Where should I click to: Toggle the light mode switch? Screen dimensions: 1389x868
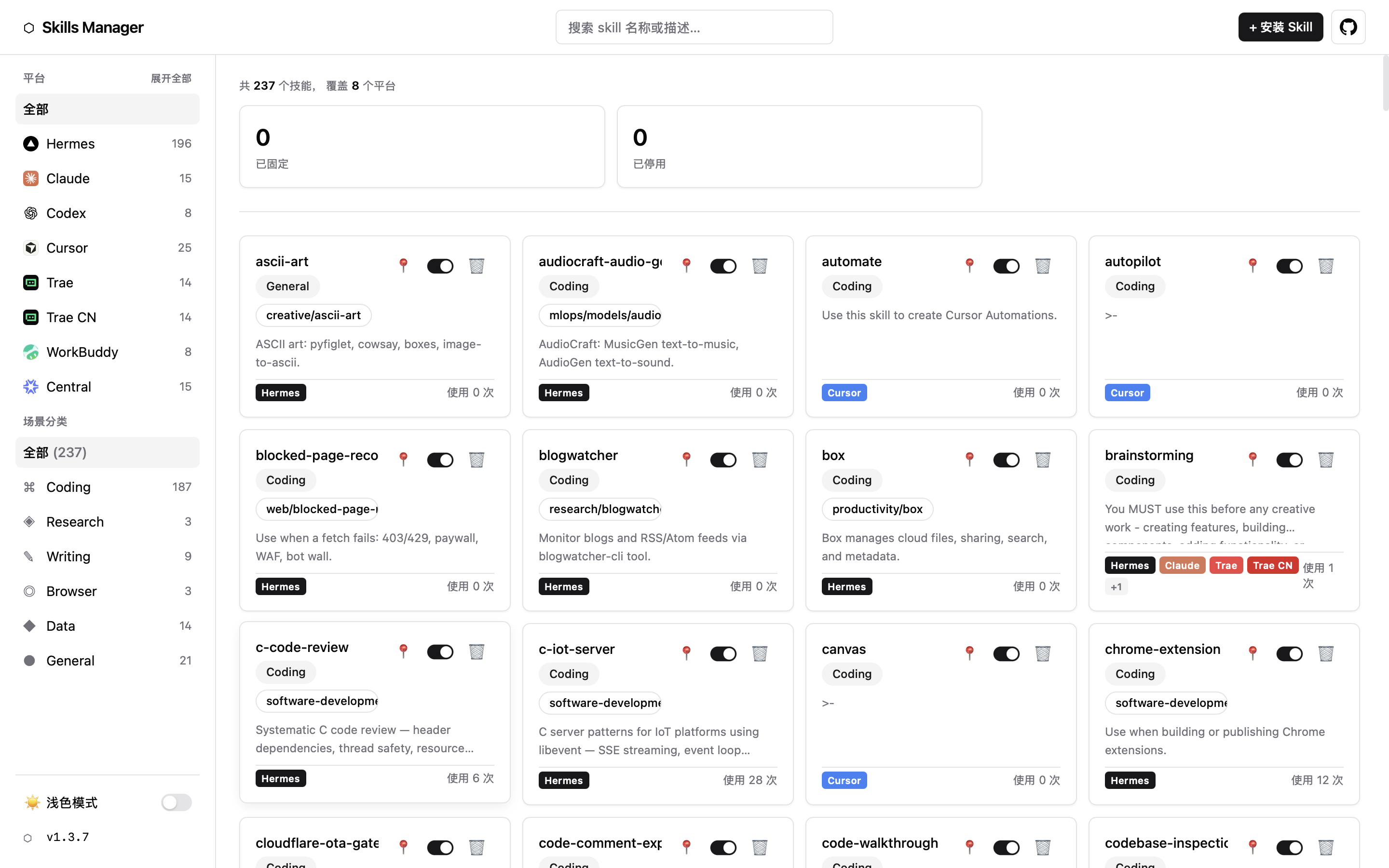(176, 802)
